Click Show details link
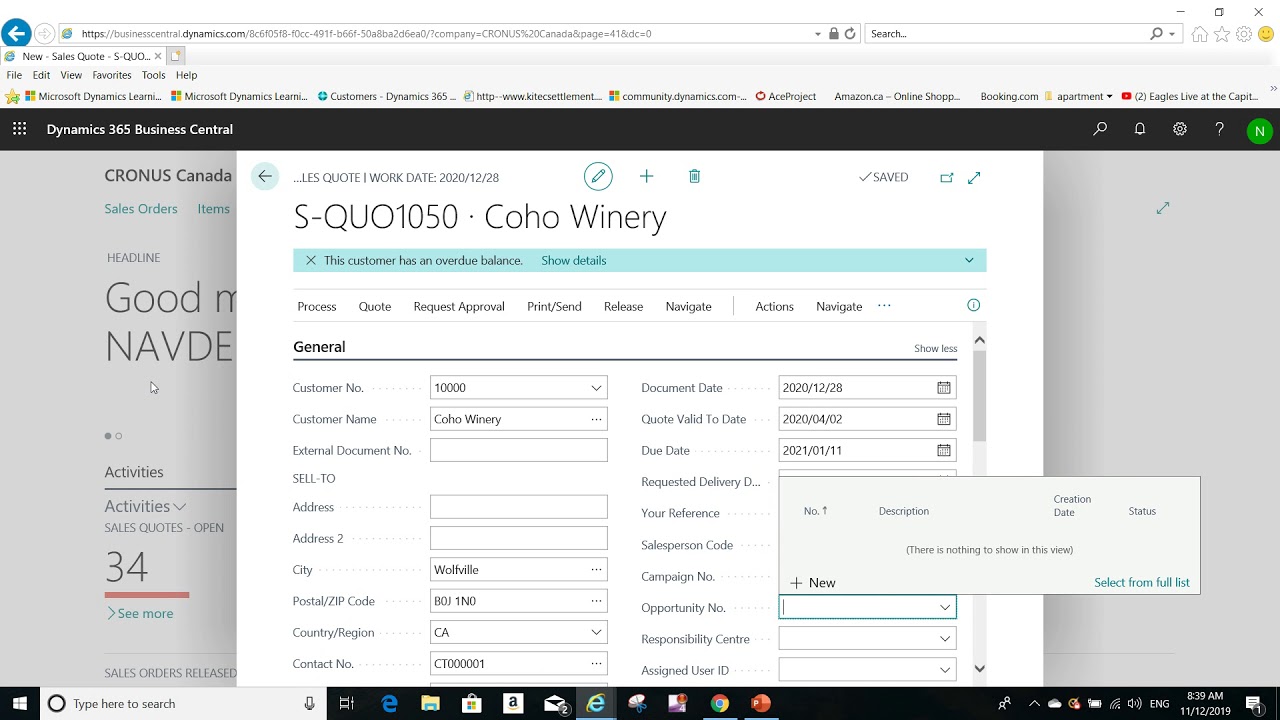 573,260
